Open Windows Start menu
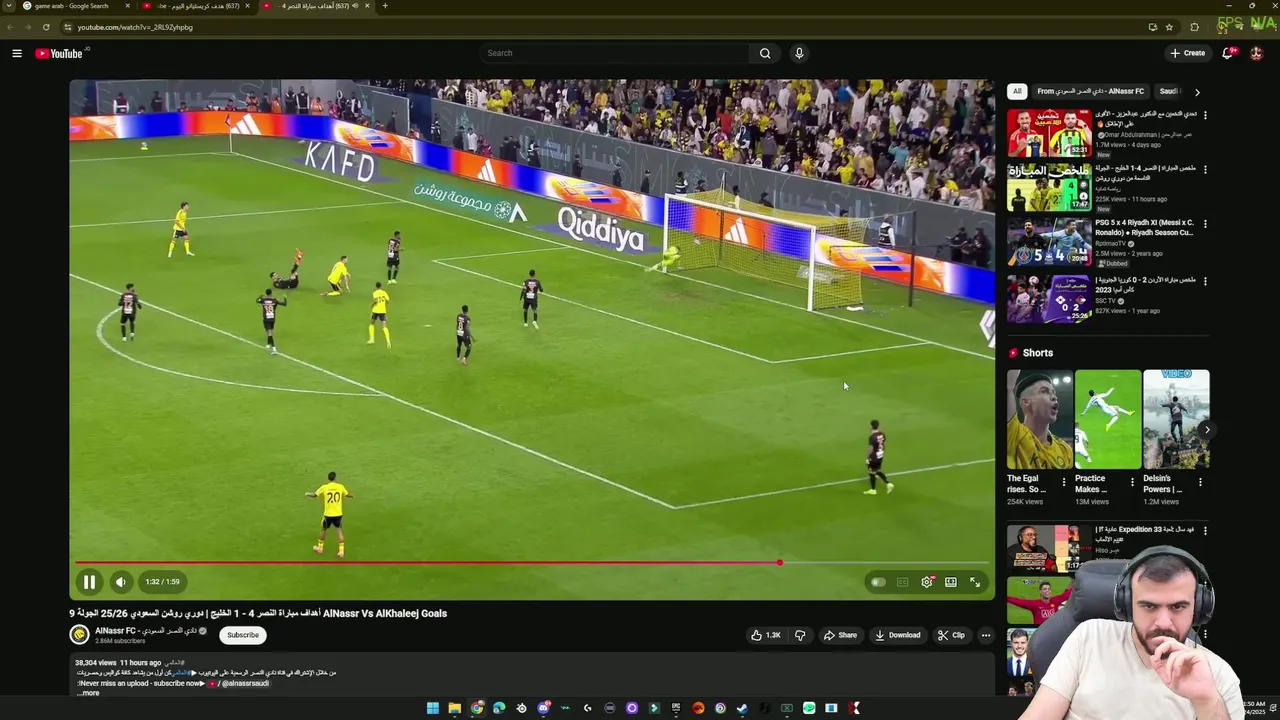 pos(432,708)
